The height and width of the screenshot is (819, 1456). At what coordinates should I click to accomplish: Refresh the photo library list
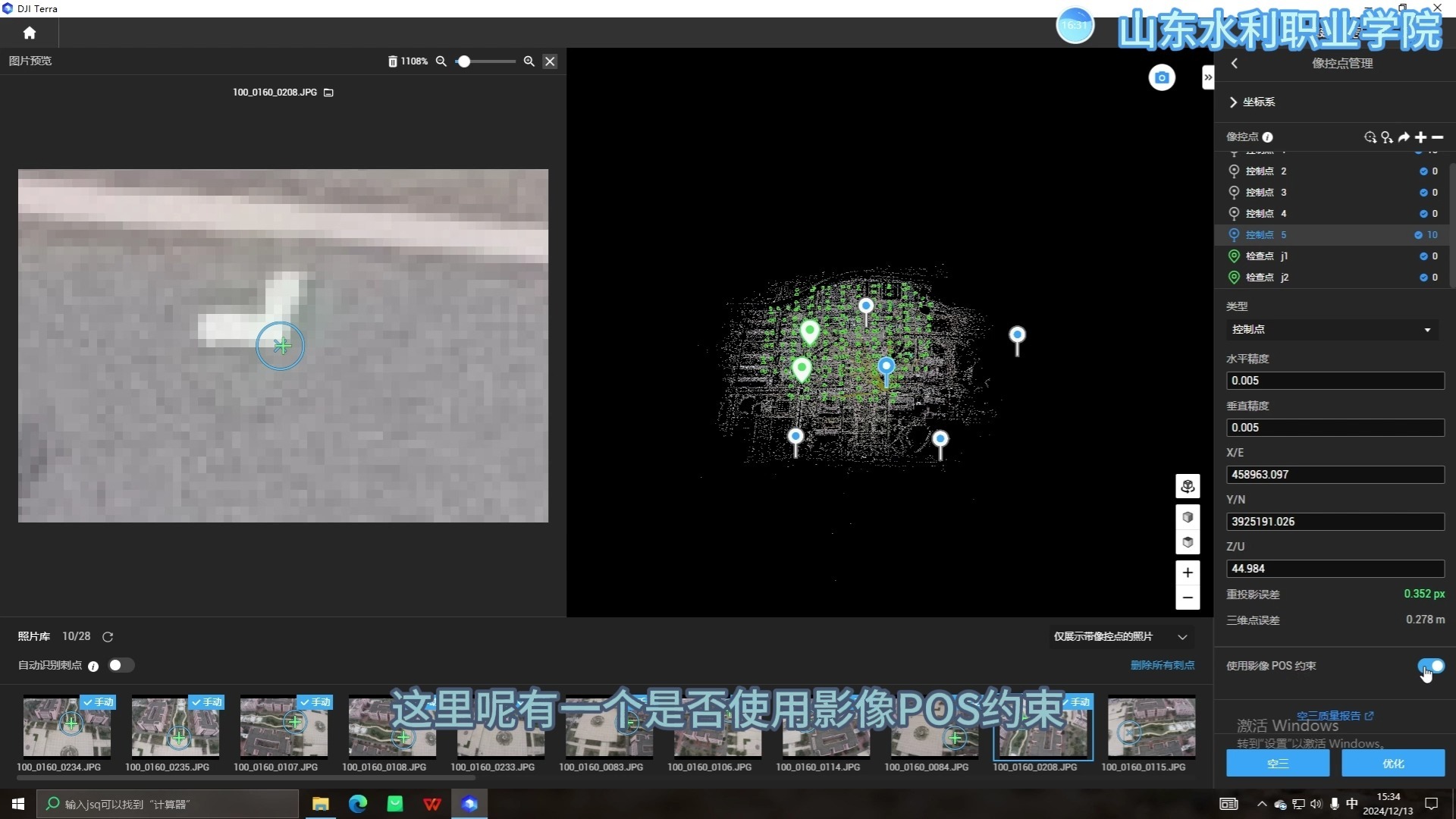pos(108,637)
